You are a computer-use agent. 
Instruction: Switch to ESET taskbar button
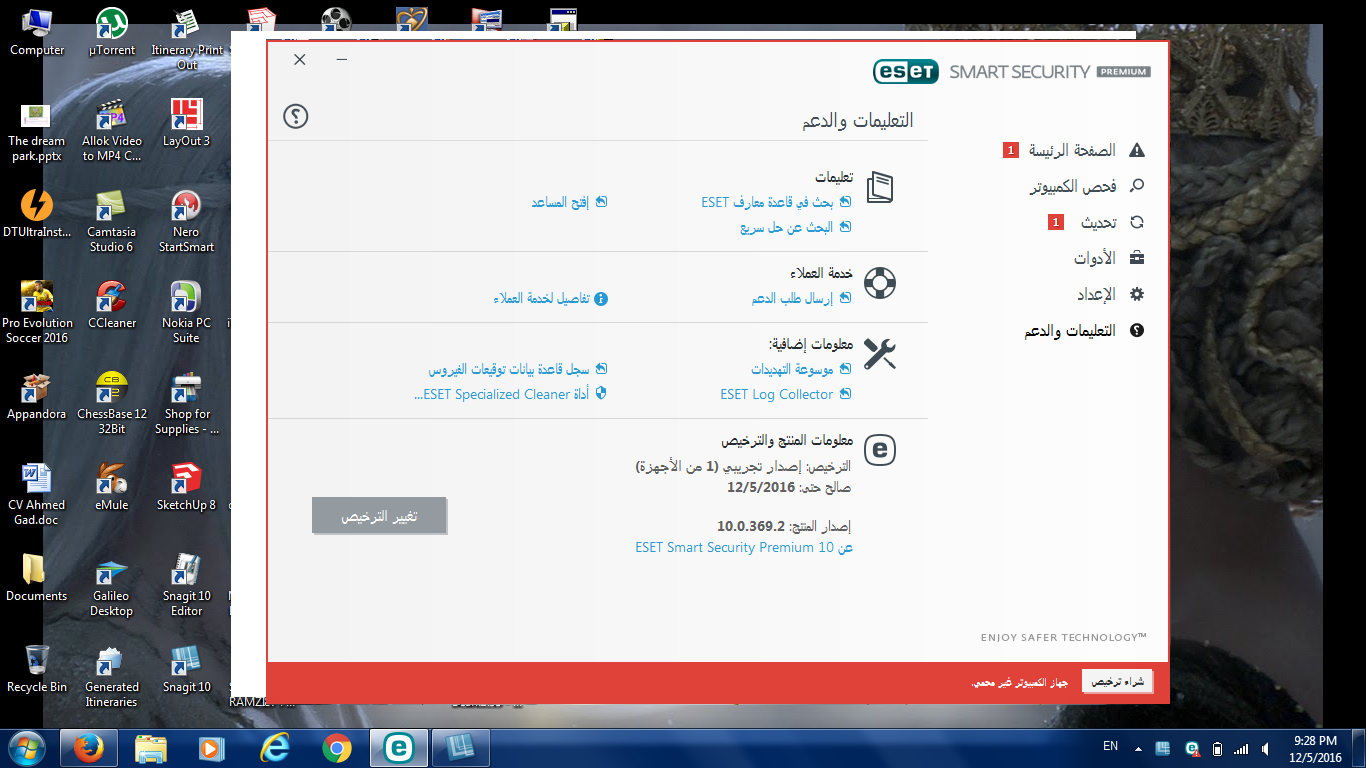(398, 747)
